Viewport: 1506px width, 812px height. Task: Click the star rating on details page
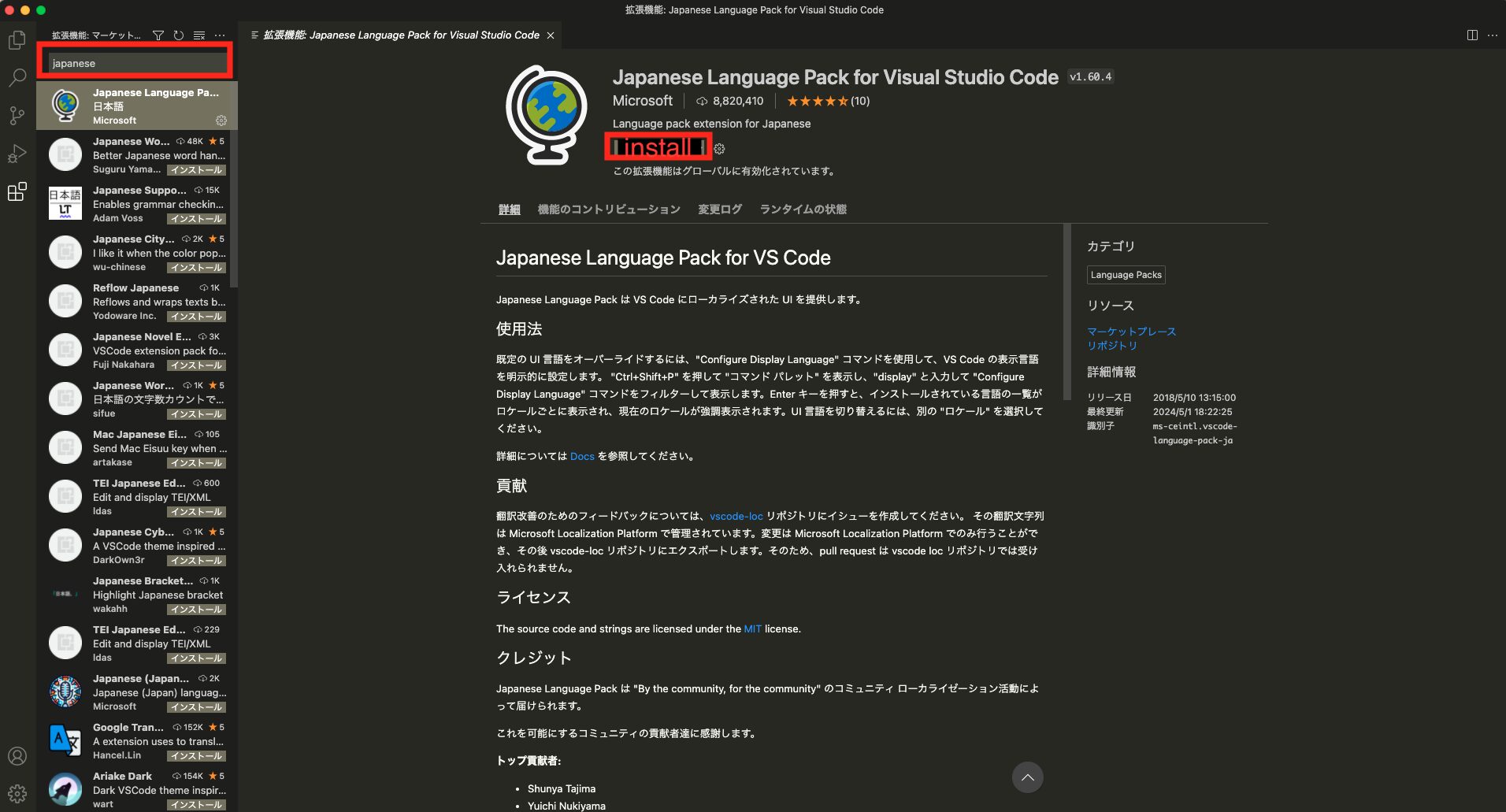[x=829, y=101]
